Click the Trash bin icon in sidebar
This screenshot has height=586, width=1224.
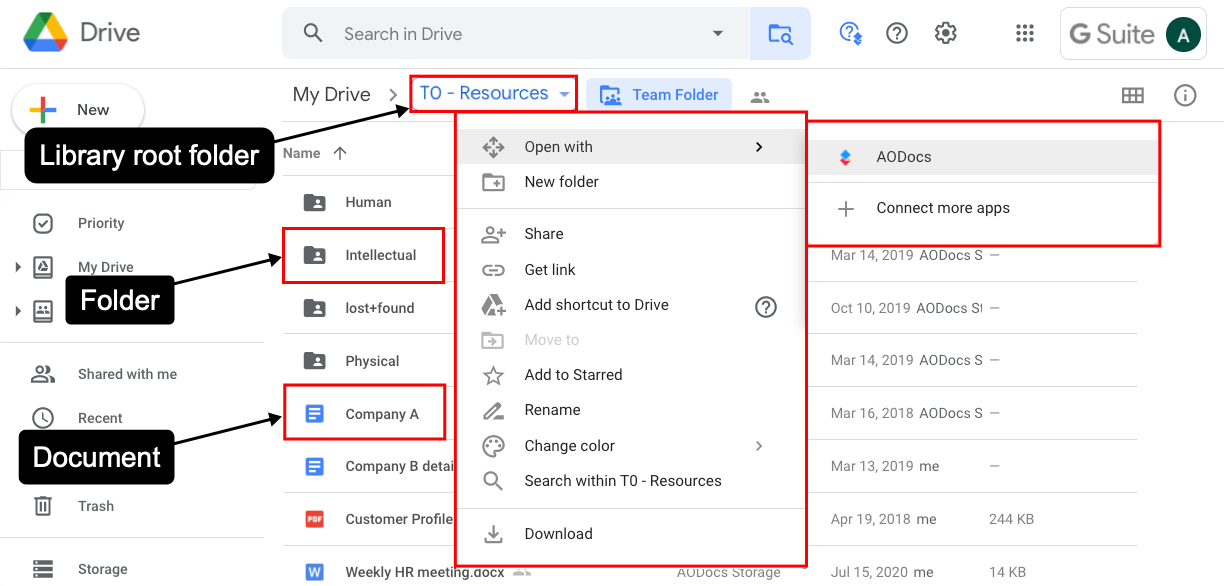coord(43,506)
